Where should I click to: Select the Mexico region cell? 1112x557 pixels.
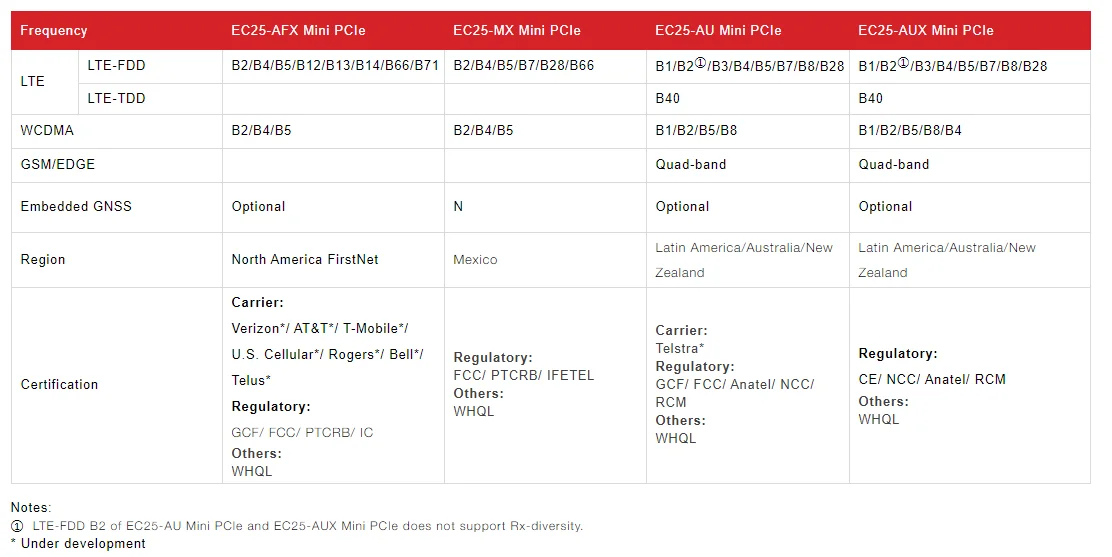[475, 260]
